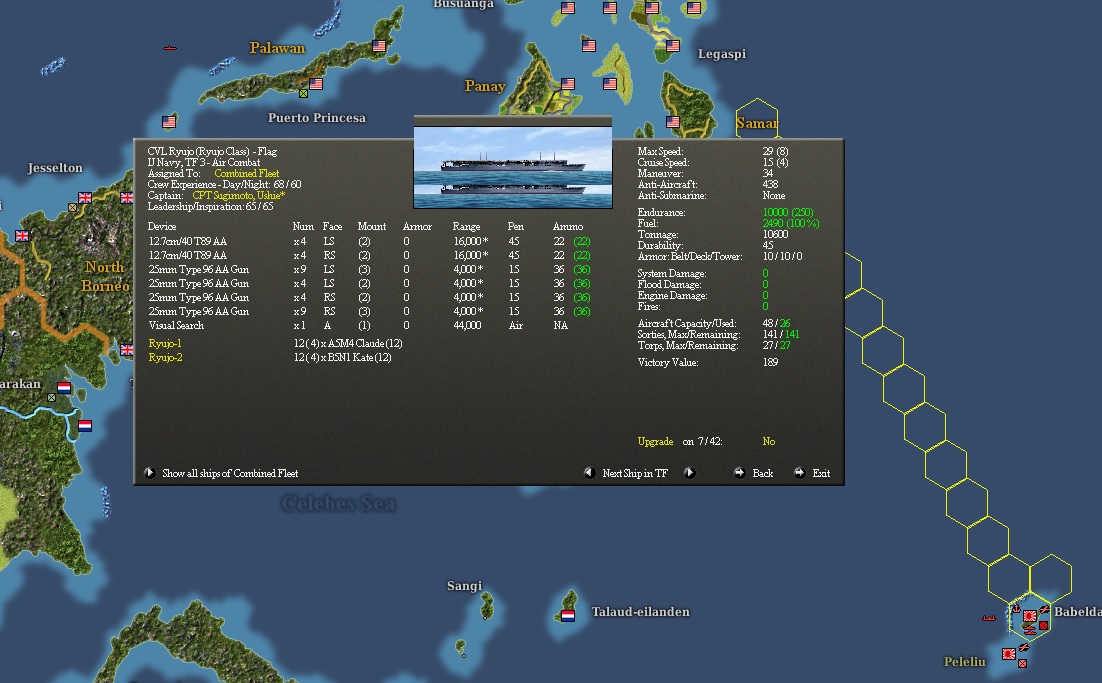The width and height of the screenshot is (1102, 683).
Task: Click the Fuel value 2490 (100%)
Action: pyautogui.click(x=791, y=223)
